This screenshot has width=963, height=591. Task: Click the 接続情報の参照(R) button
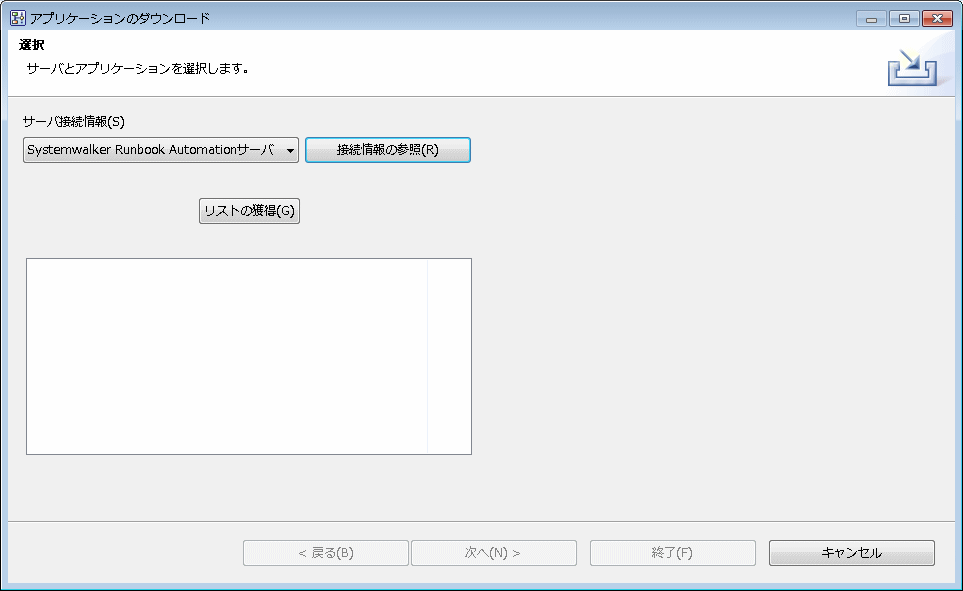click(x=388, y=150)
